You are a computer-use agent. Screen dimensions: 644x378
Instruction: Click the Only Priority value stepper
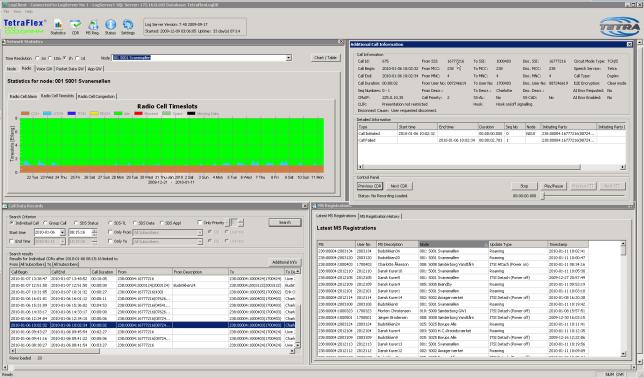(x=241, y=223)
